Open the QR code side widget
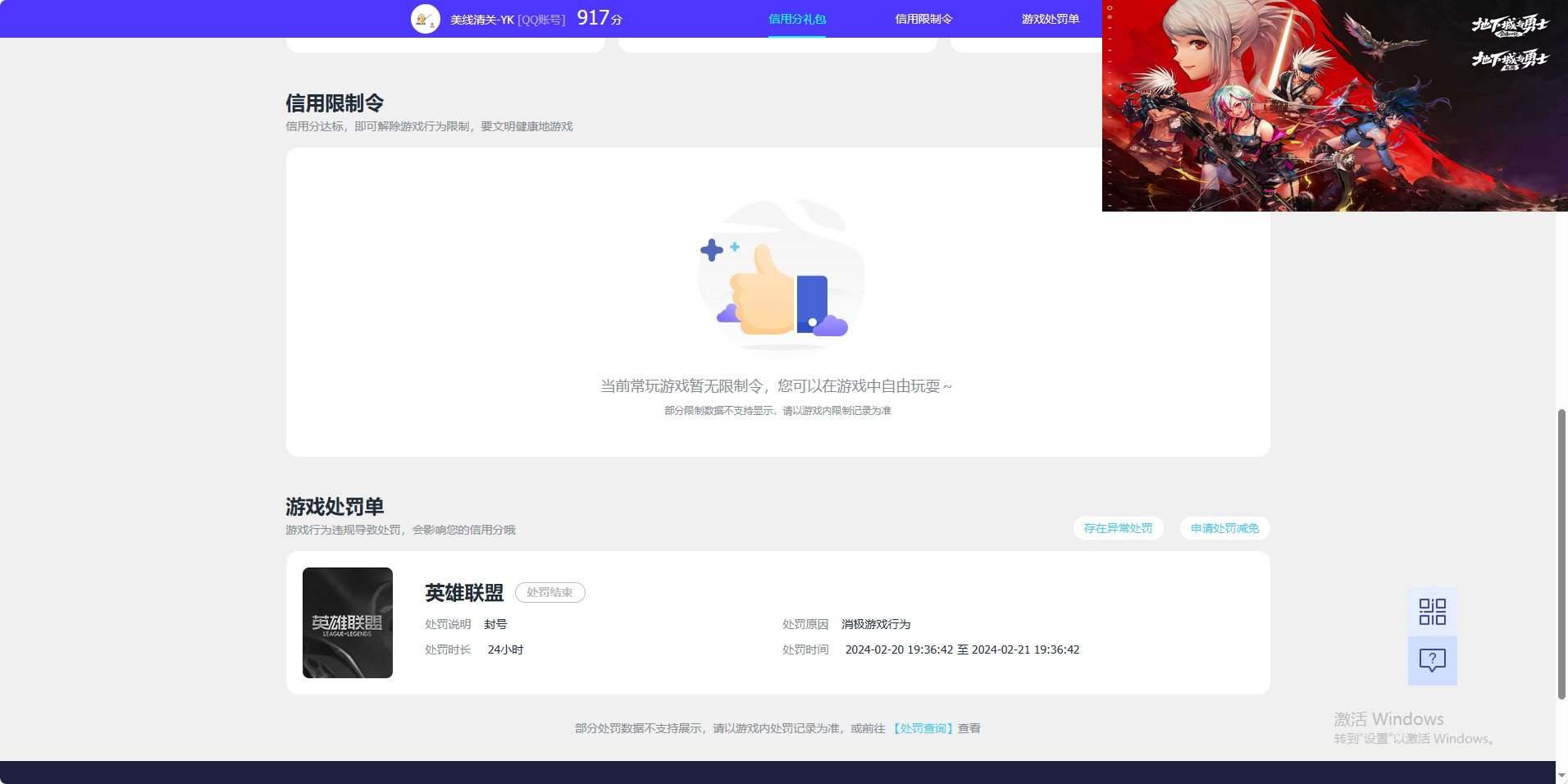1568x784 pixels. coord(1432,612)
